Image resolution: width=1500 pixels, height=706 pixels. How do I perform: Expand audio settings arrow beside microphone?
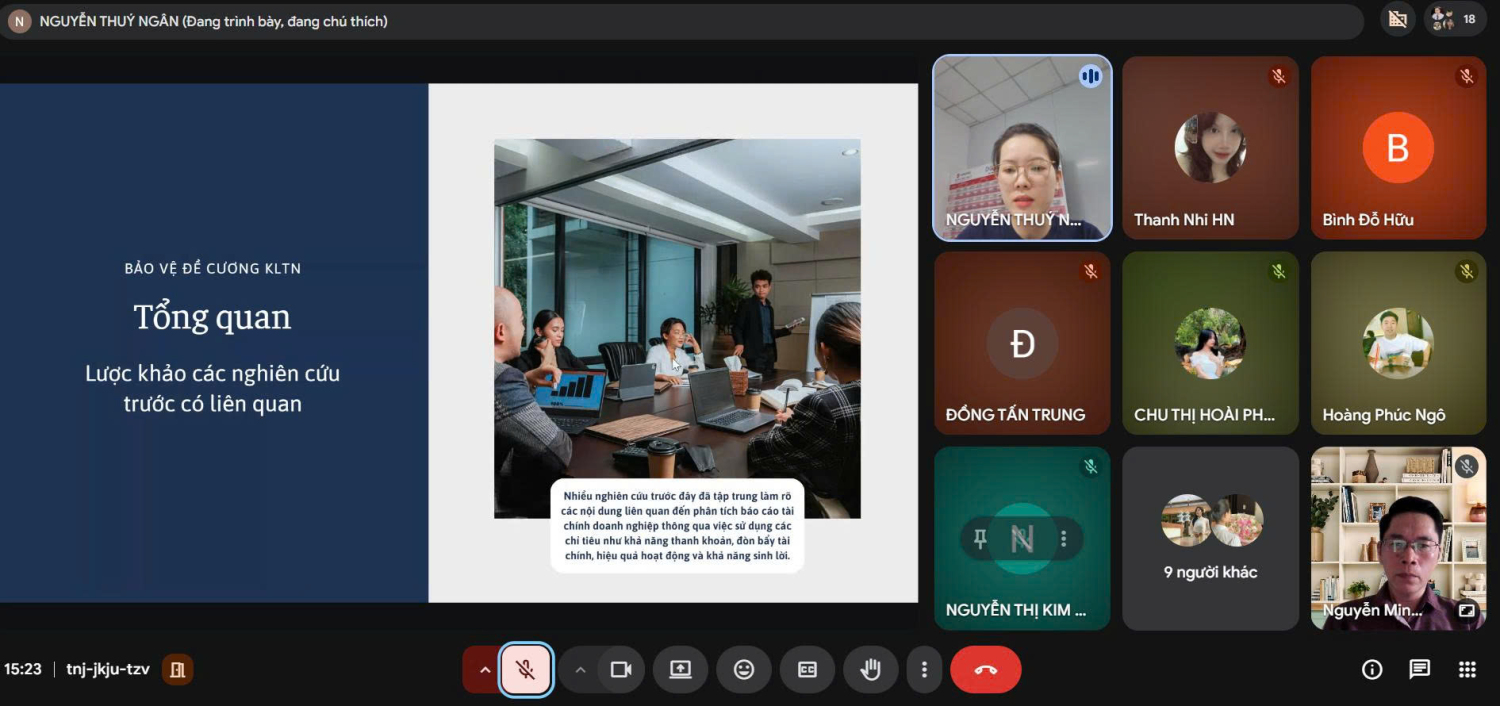click(485, 670)
